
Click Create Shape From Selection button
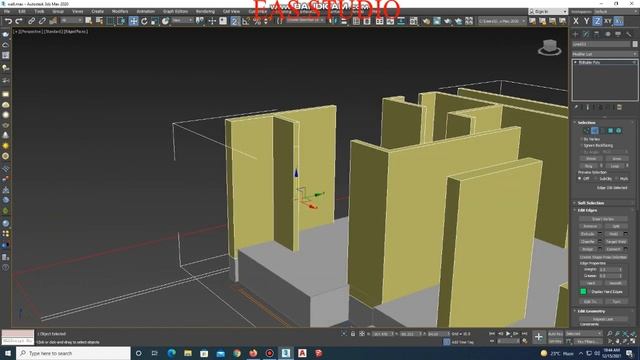pos(603,257)
